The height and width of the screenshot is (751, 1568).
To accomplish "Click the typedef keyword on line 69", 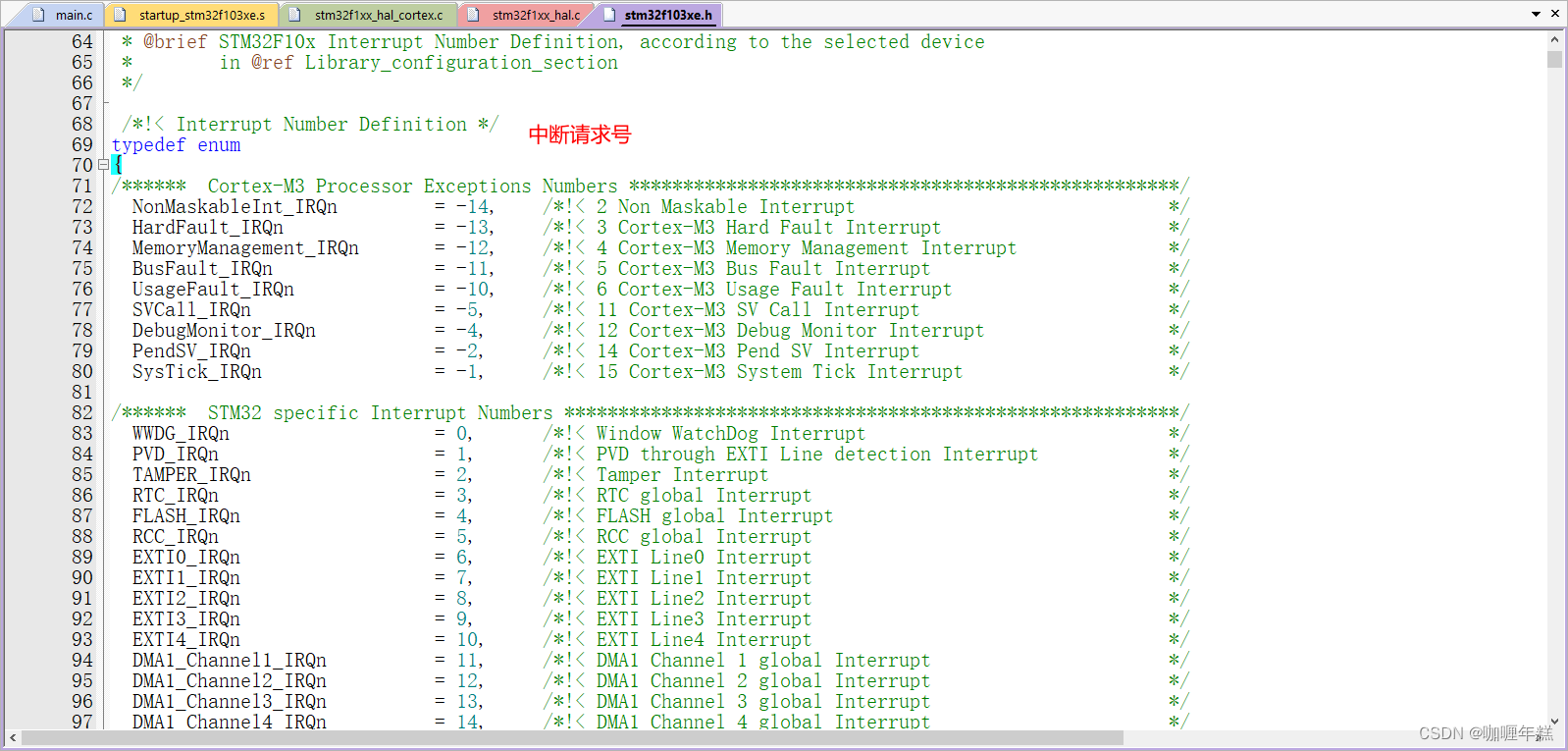I will (x=148, y=145).
